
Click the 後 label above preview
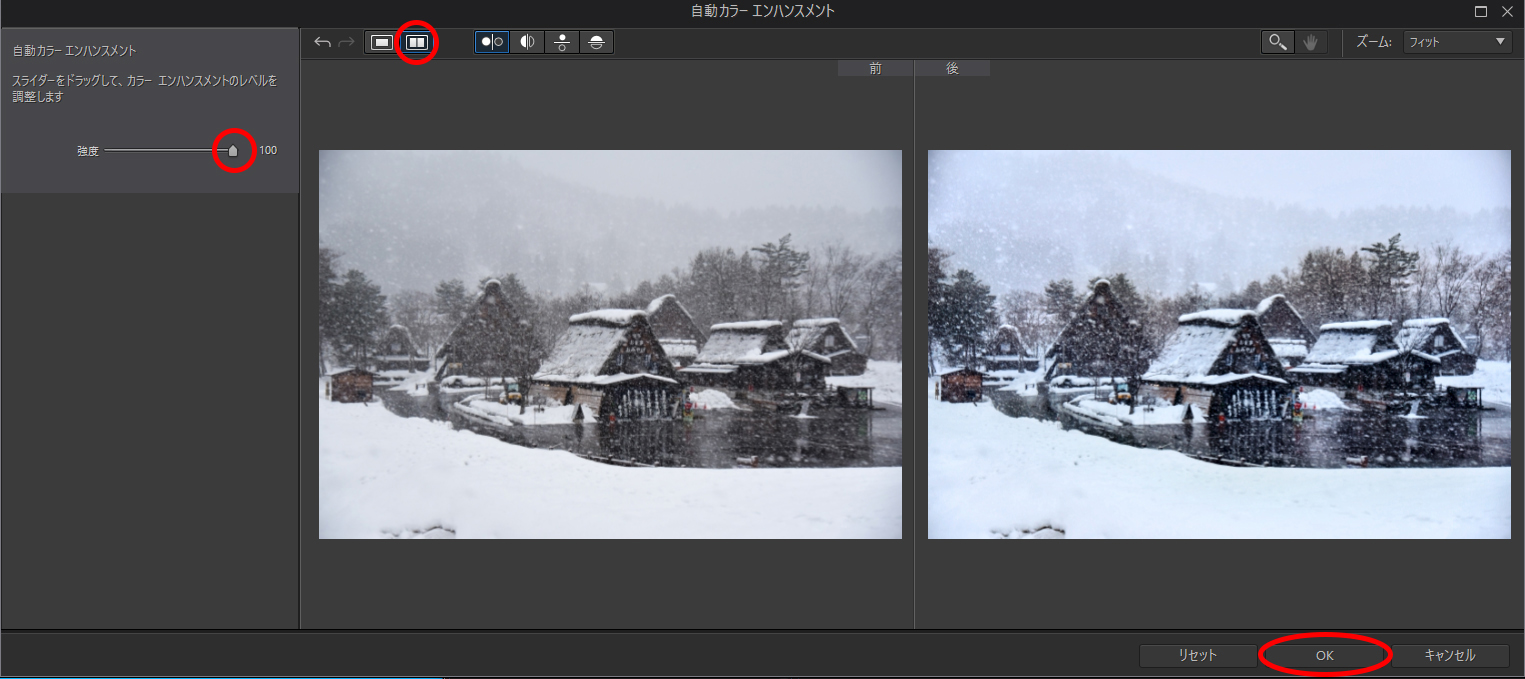tap(952, 69)
